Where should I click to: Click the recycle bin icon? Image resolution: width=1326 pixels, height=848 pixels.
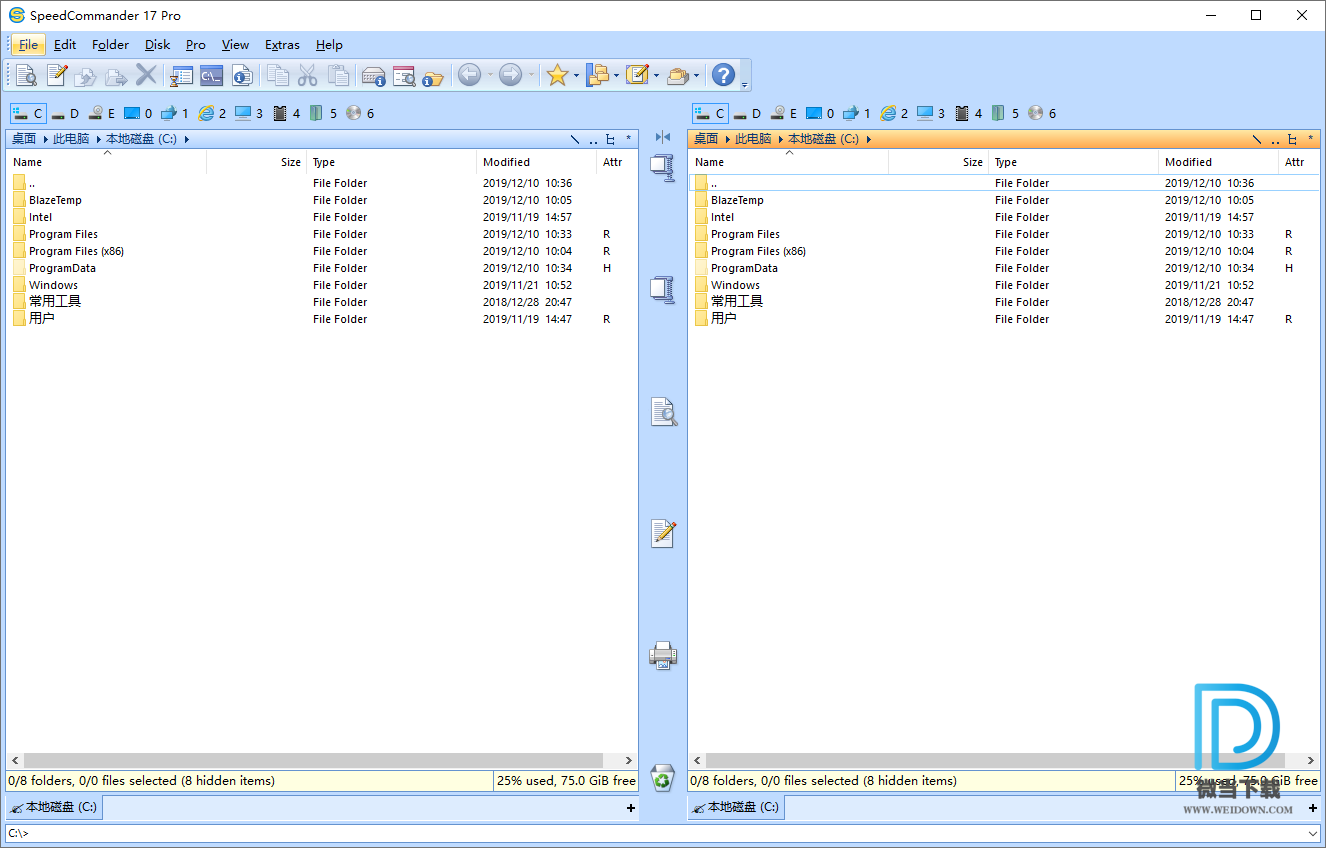pos(663,777)
